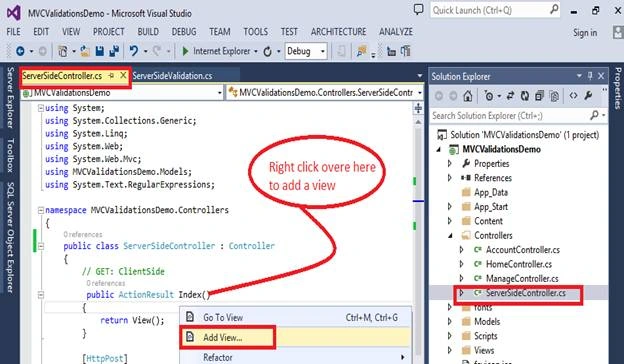Refresh the Solution Explorer
Screen dimensions: 624x364
pos(525,96)
